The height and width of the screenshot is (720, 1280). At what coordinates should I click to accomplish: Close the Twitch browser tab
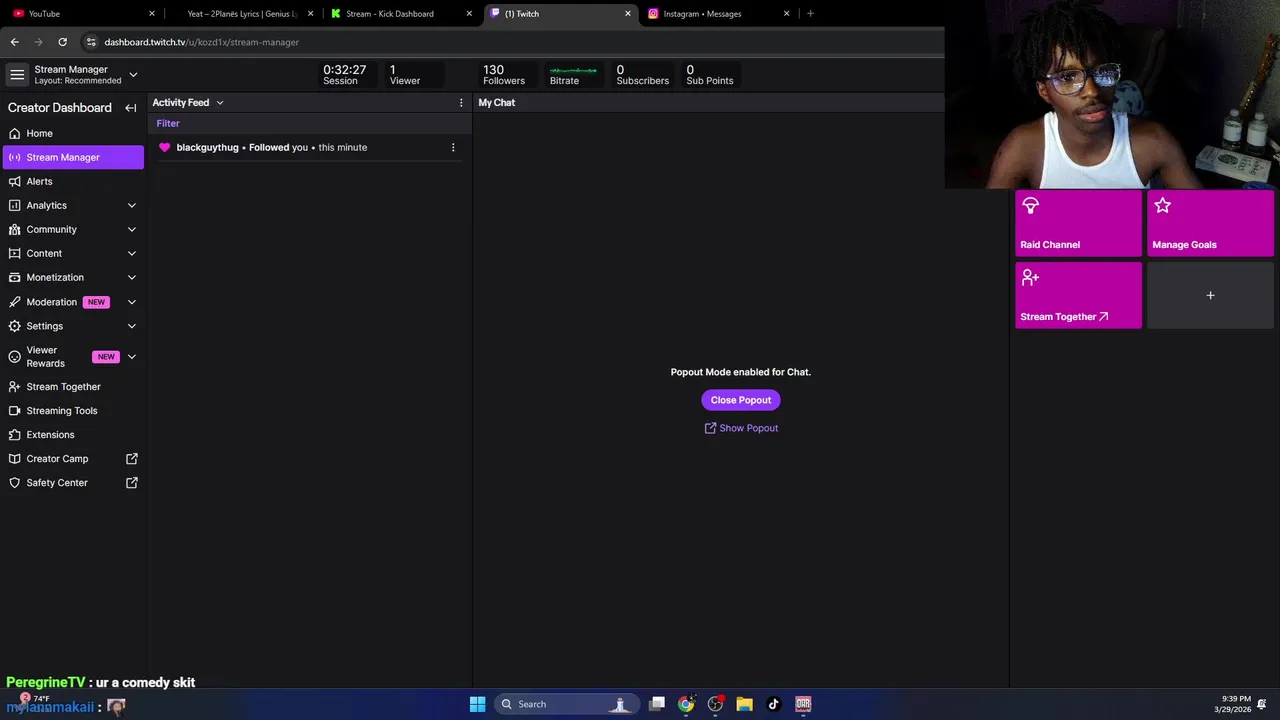coord(628,14)
